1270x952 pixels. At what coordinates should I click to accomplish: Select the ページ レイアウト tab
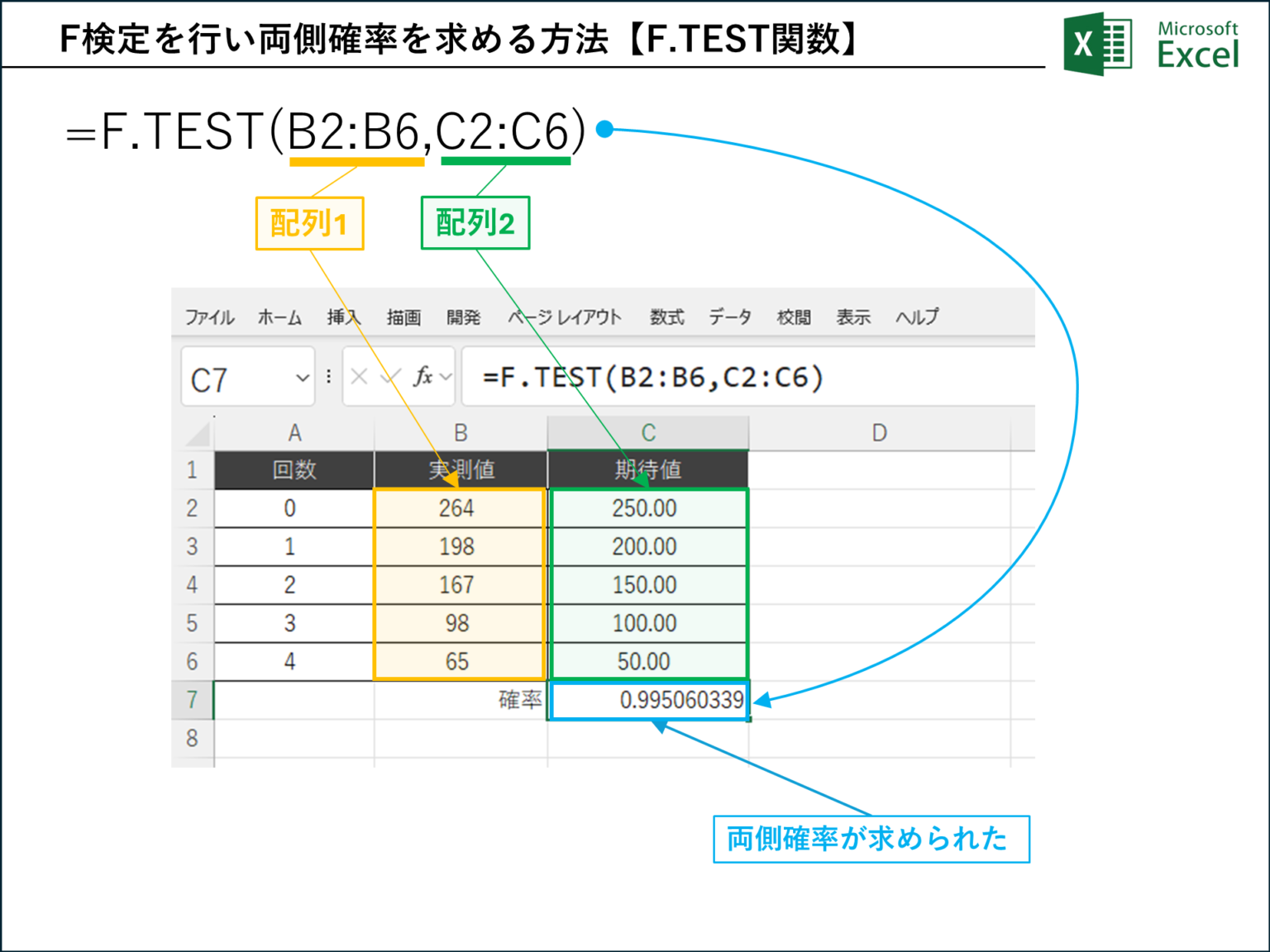pyautogui.click(x=565, y=317)
